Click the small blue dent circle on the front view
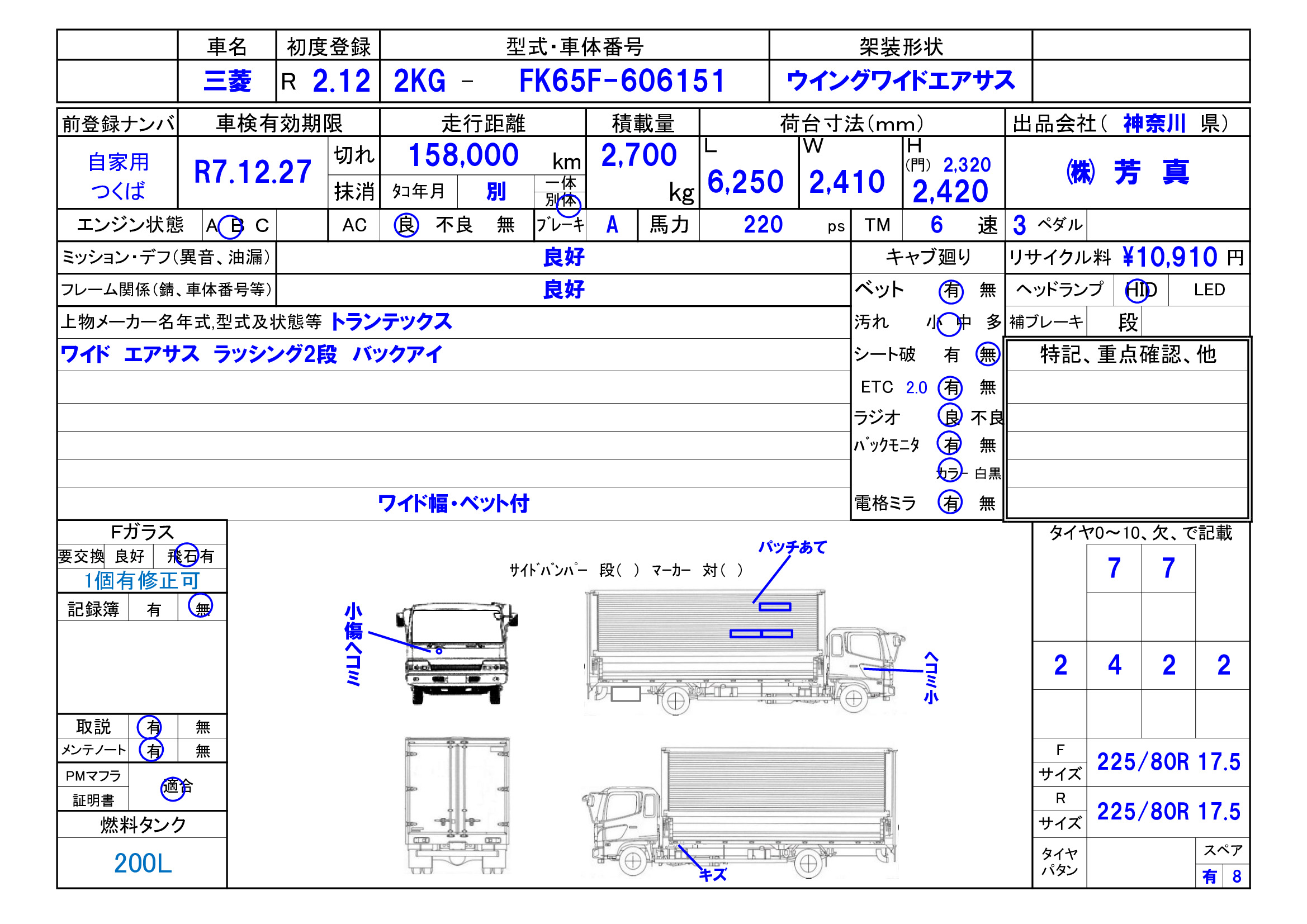The height and width of the screenshot is (924, 1307). click(x=439, y=651)
